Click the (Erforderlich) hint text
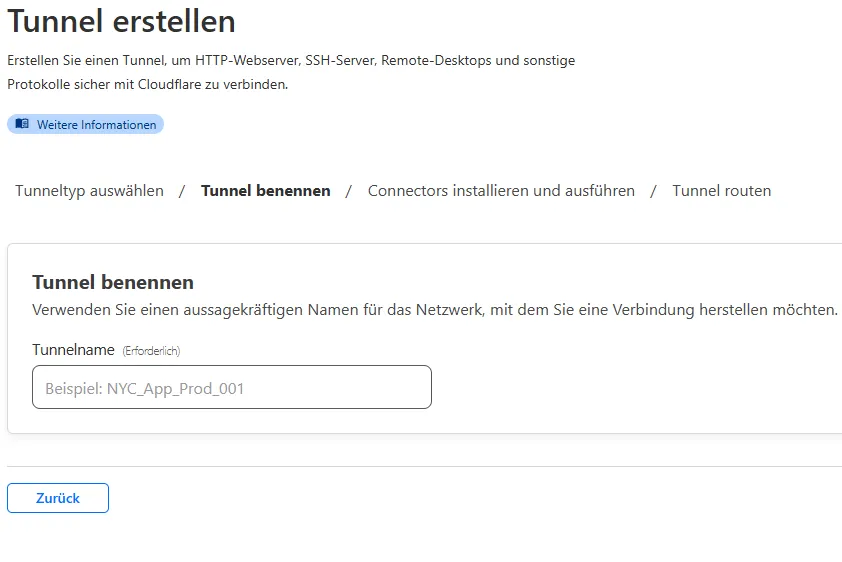Screen dimensions: 842x562 (x=151, y=351)
